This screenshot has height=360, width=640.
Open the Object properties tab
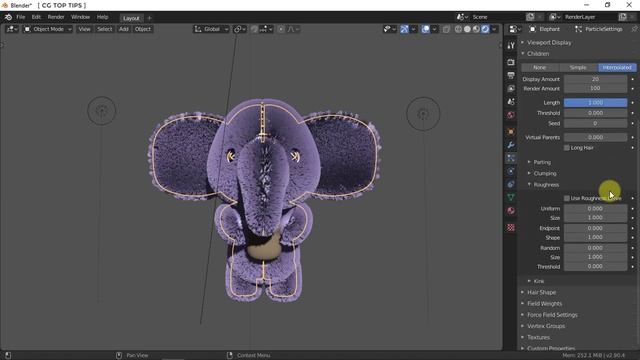tap(511, 132)
